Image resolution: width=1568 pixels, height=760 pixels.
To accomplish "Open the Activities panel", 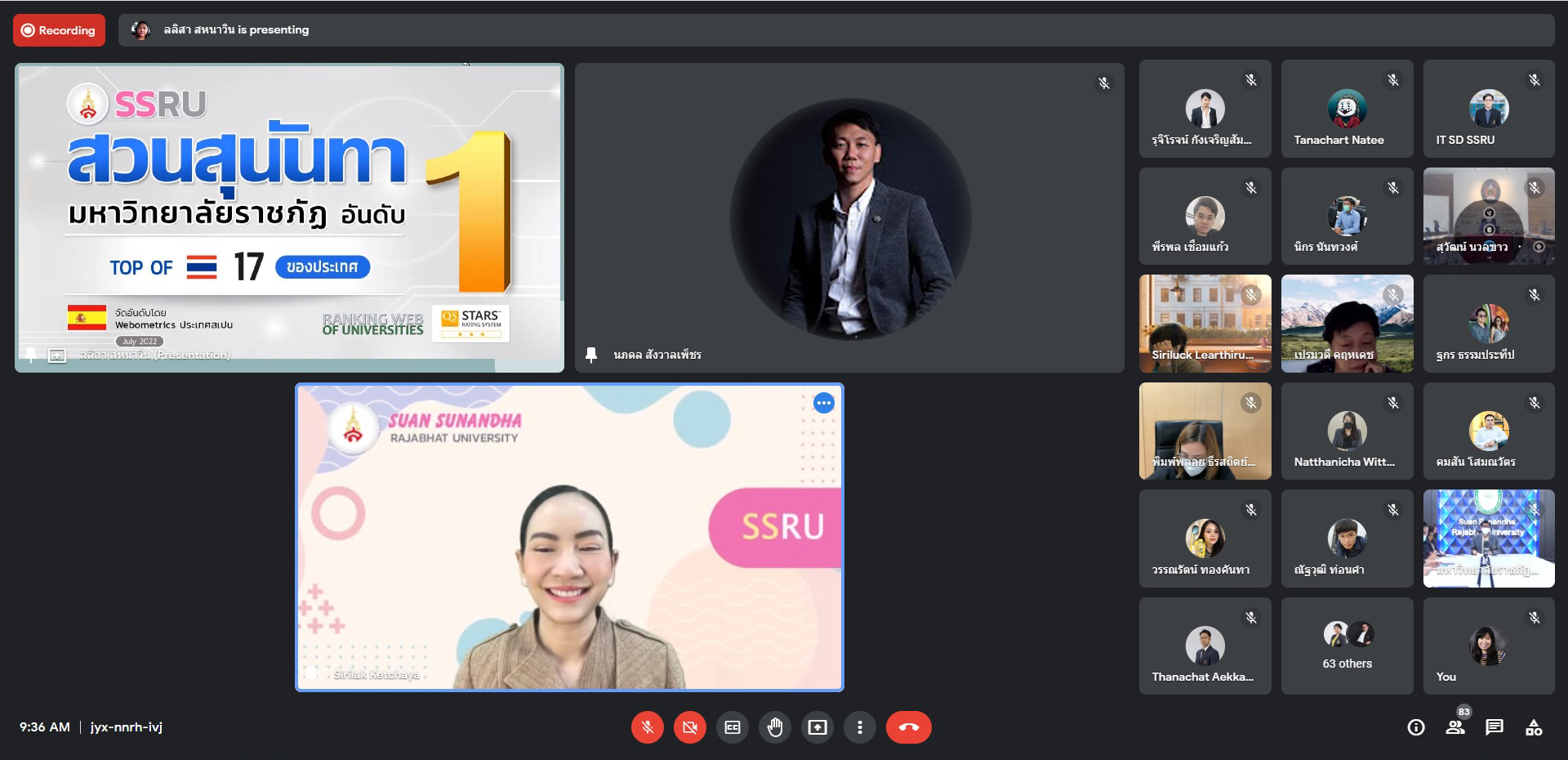I will pos(1534,727).
